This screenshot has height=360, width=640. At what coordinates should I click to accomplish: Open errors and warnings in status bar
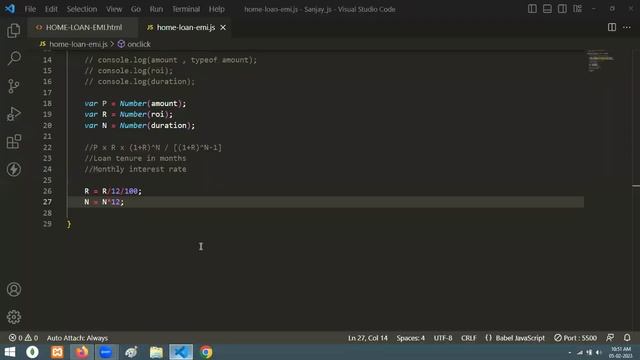[23, 338]
